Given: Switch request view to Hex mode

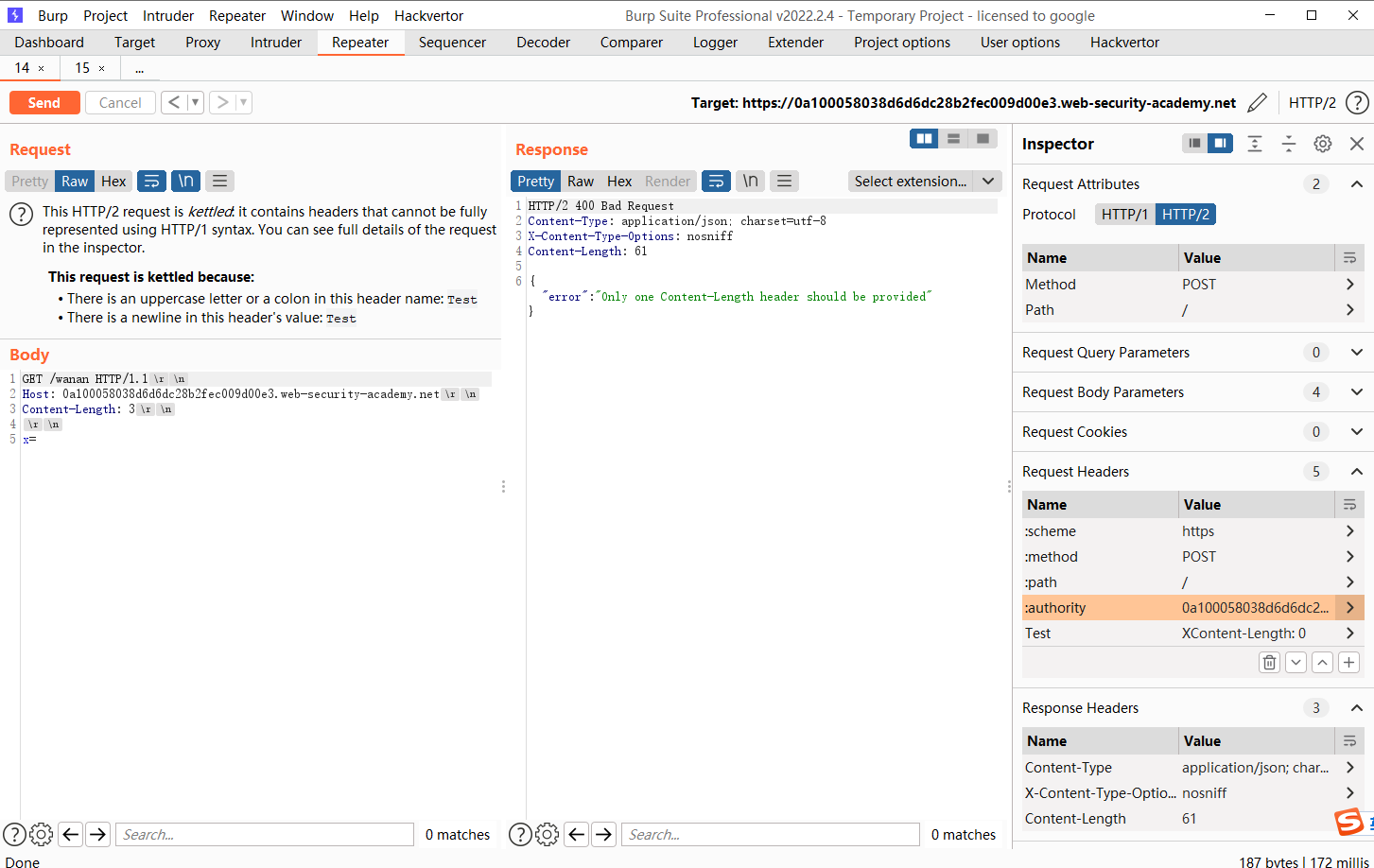Looking at the screenshot, I should pos(113,181).
